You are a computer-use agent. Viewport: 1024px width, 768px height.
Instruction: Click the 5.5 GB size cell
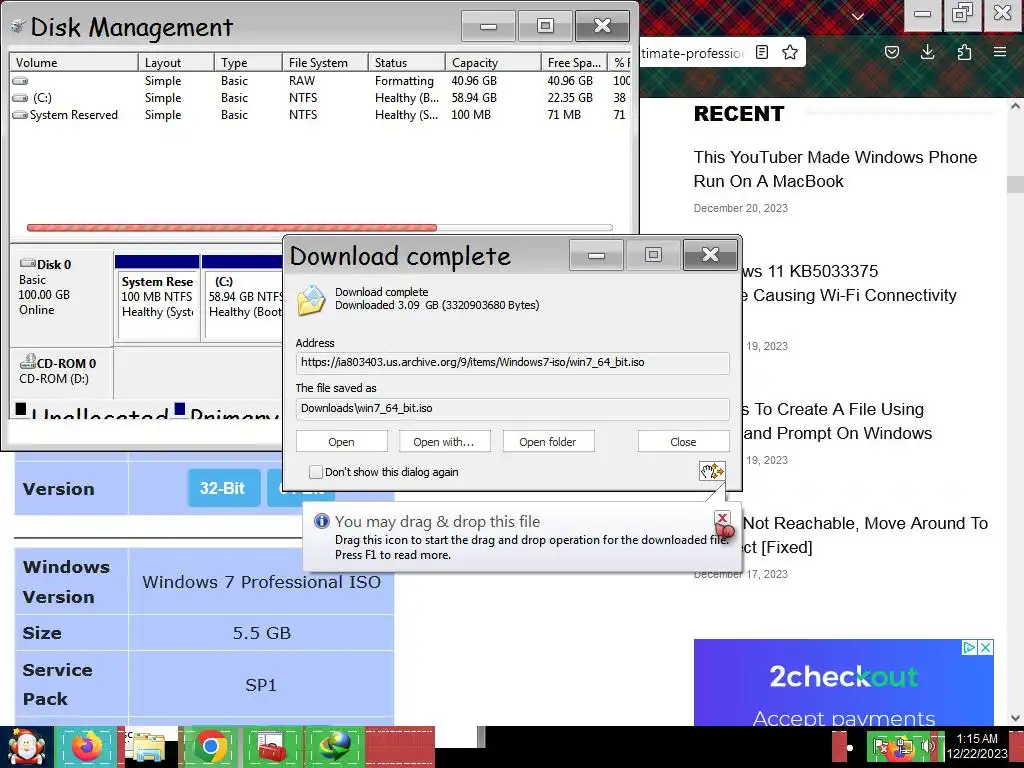click(261, 633)
